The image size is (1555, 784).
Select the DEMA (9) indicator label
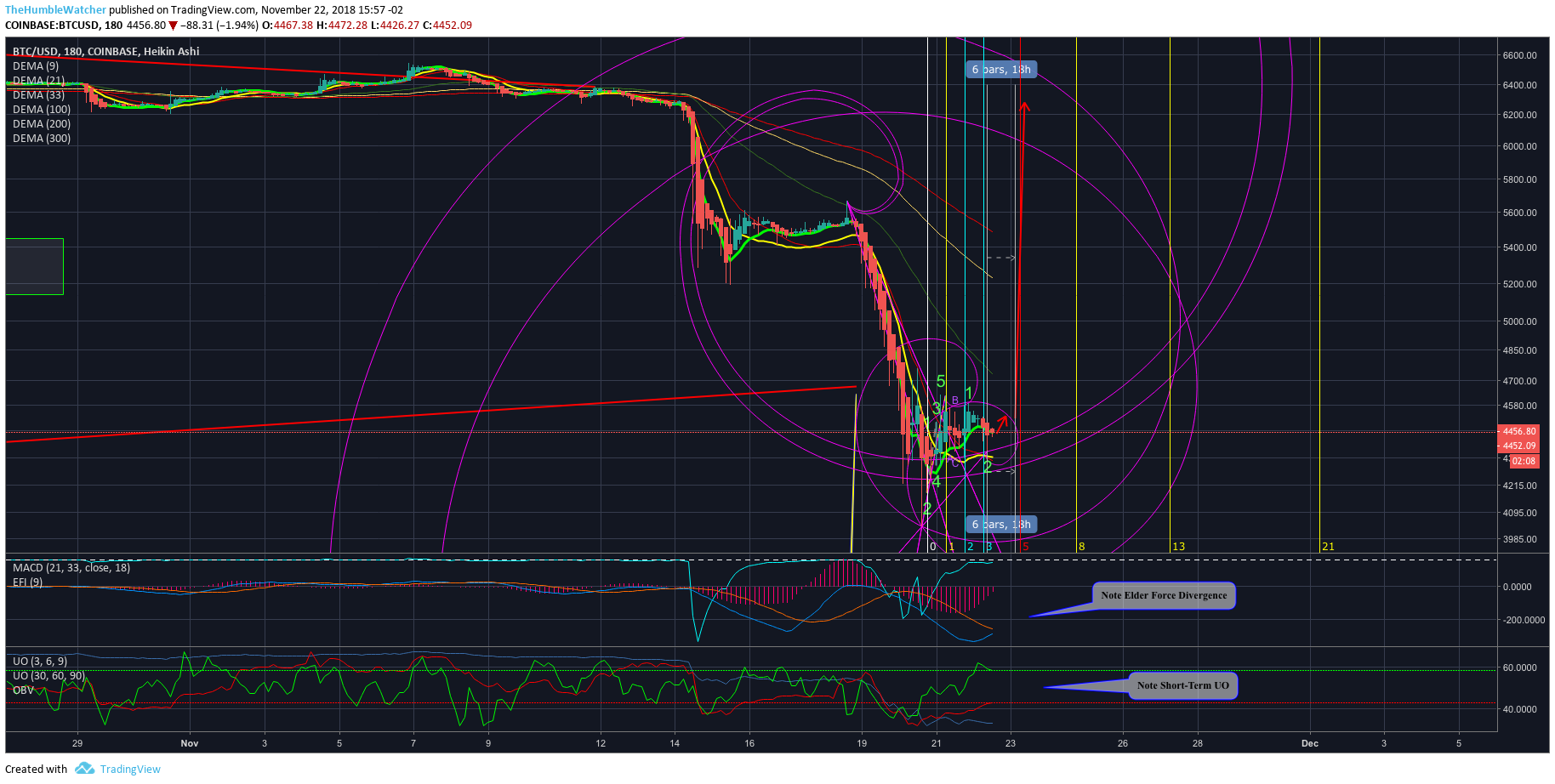pos(36,66)
